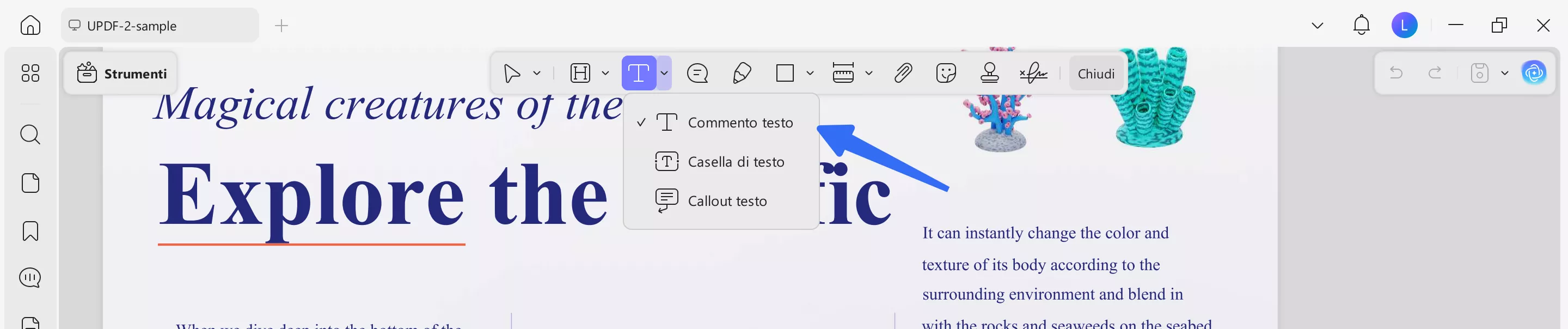Screen dimensions: 1568x329
Task: Click the 'Magical creatures of the' heading
Action: click(x=388, y=105)
